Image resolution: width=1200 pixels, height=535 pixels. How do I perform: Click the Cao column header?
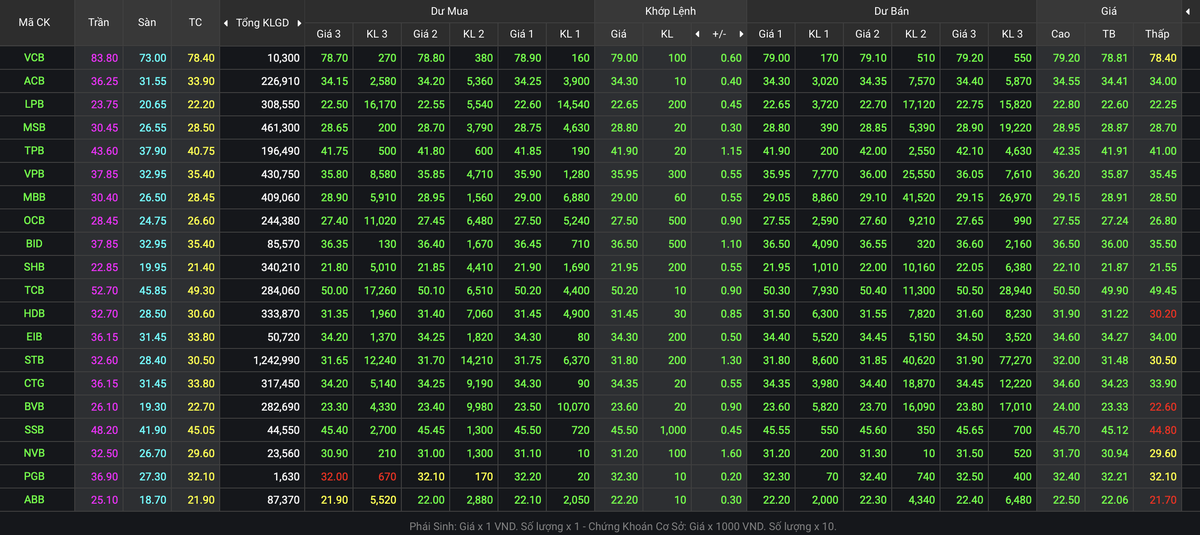point(1060,34)
